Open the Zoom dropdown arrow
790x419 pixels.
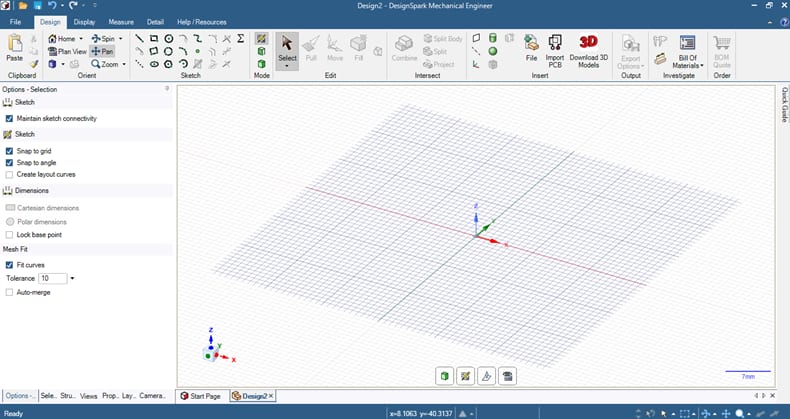tap(124, 64)
